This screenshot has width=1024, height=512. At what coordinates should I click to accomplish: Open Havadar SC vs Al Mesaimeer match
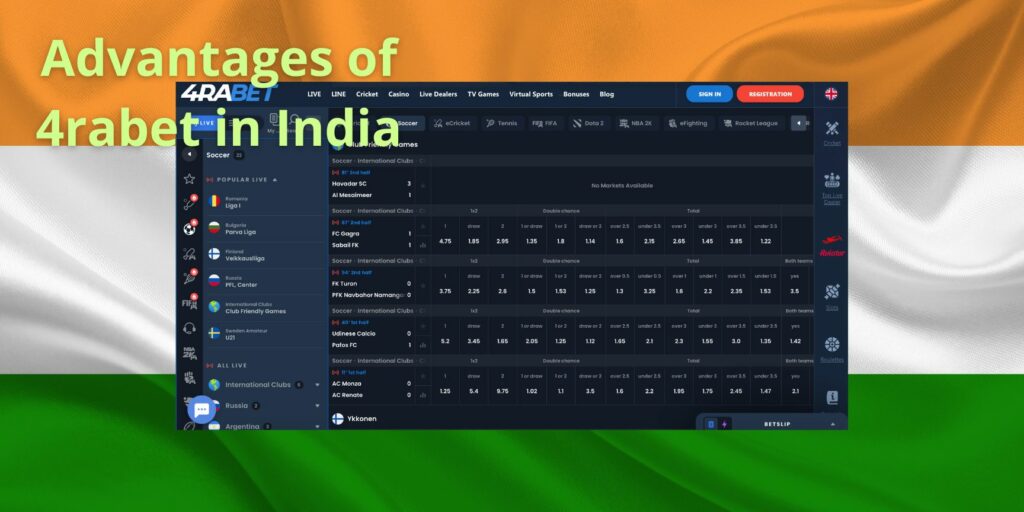click(x=372, y=189)
